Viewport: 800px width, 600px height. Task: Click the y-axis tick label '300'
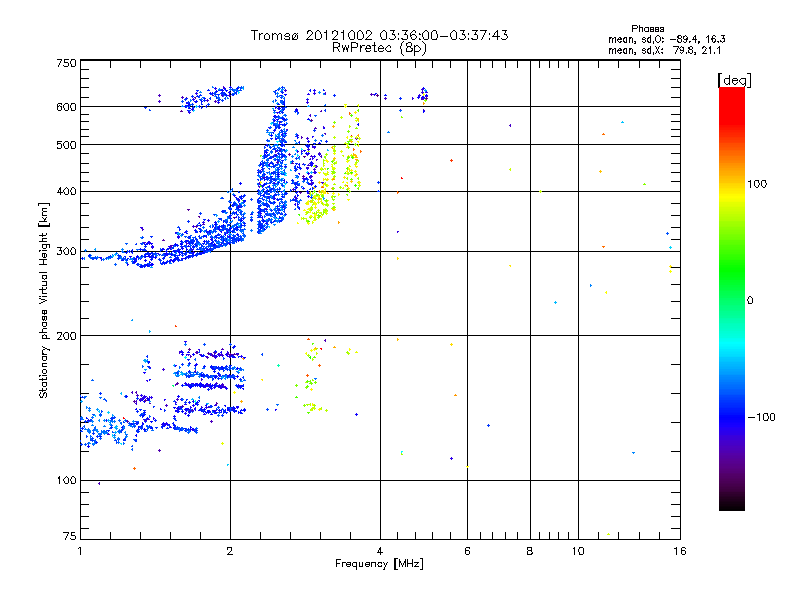coord(66,252)
